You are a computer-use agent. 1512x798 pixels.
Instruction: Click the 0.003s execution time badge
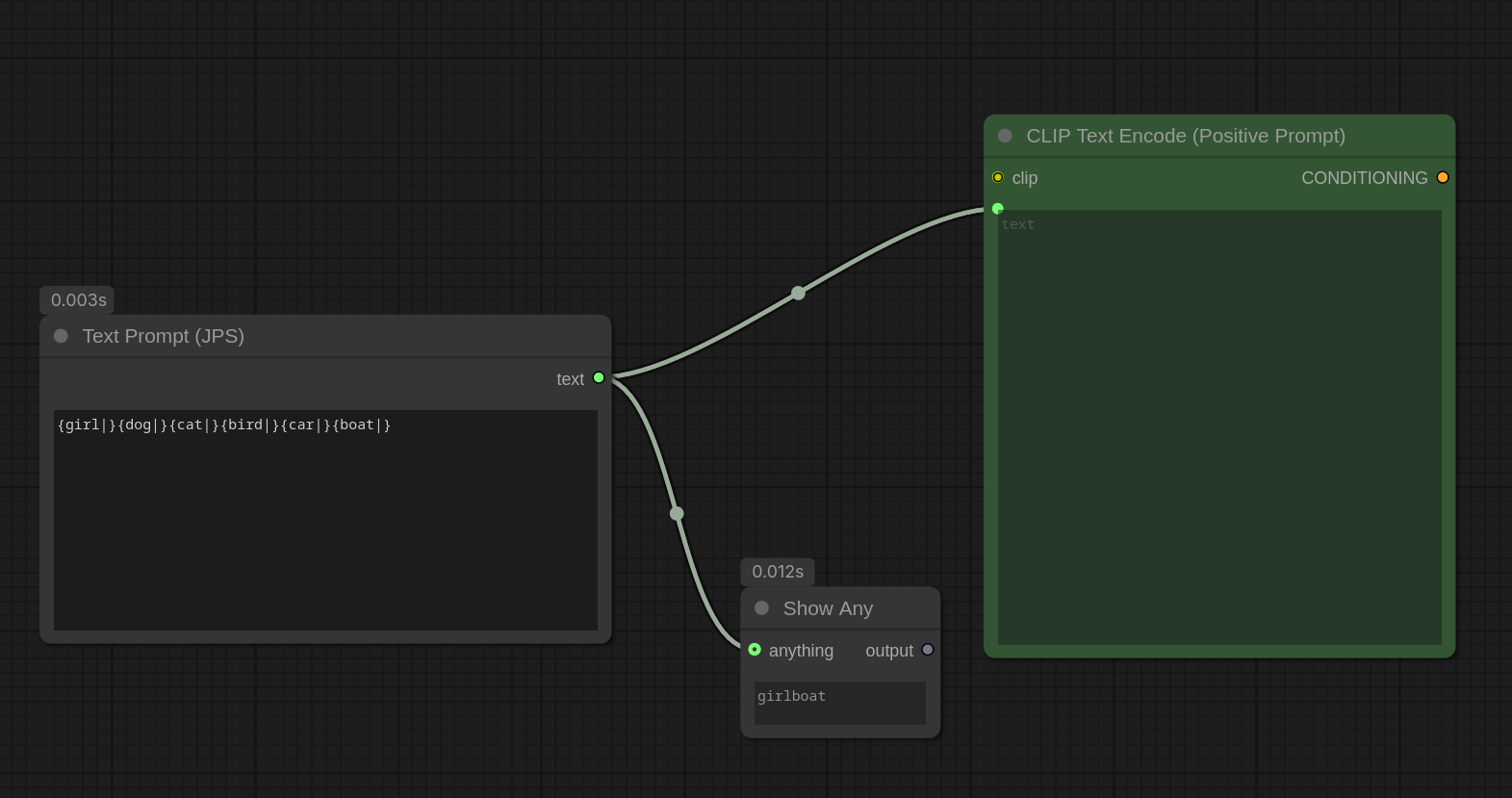click(x=78, y=300)
